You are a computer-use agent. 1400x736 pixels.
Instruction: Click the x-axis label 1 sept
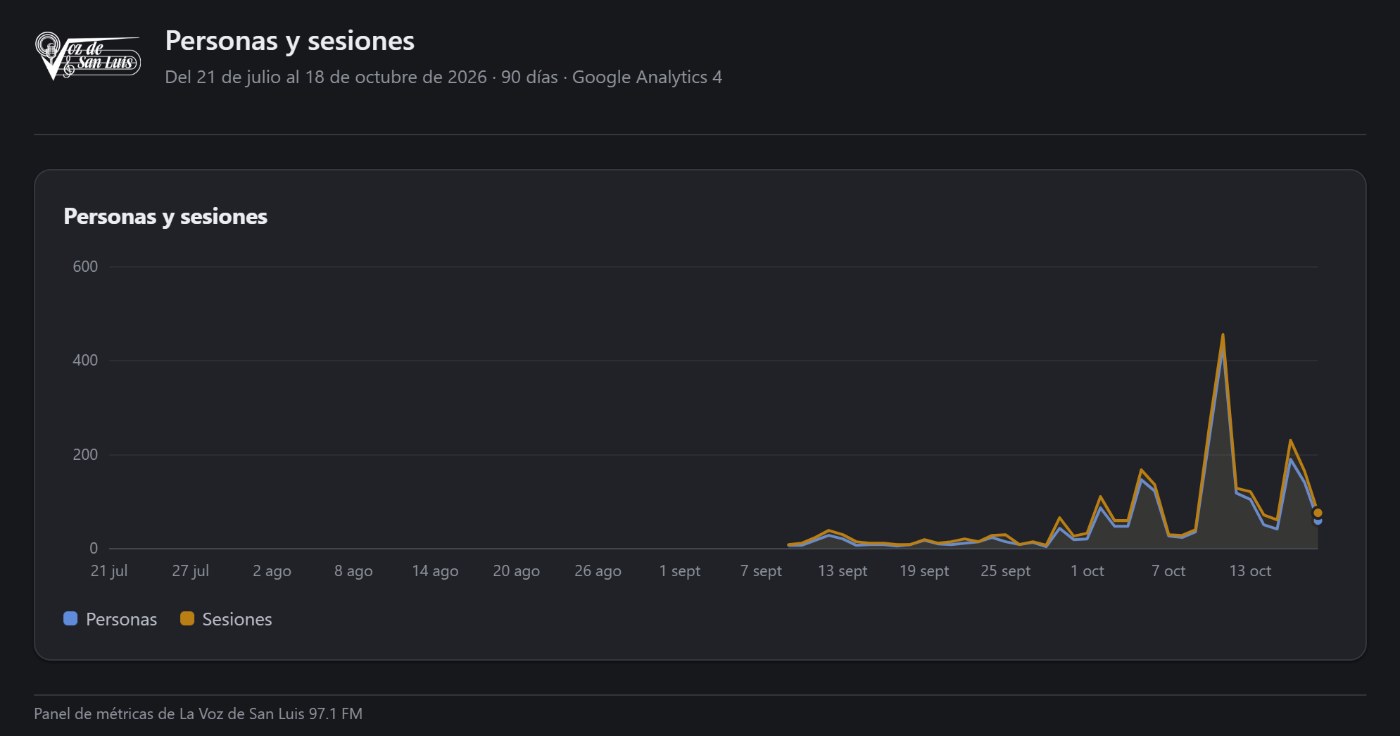[x=680, y=571]
